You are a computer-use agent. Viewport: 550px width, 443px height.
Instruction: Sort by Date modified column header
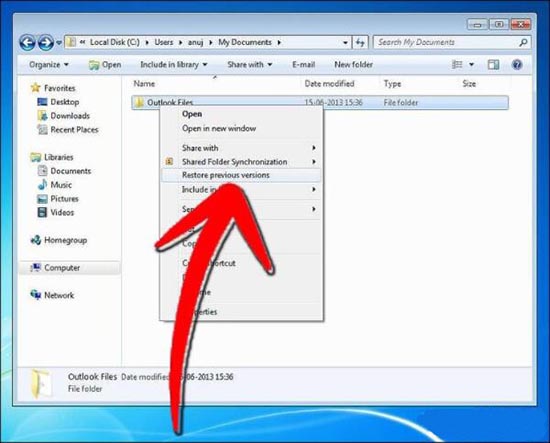point(329,83)
